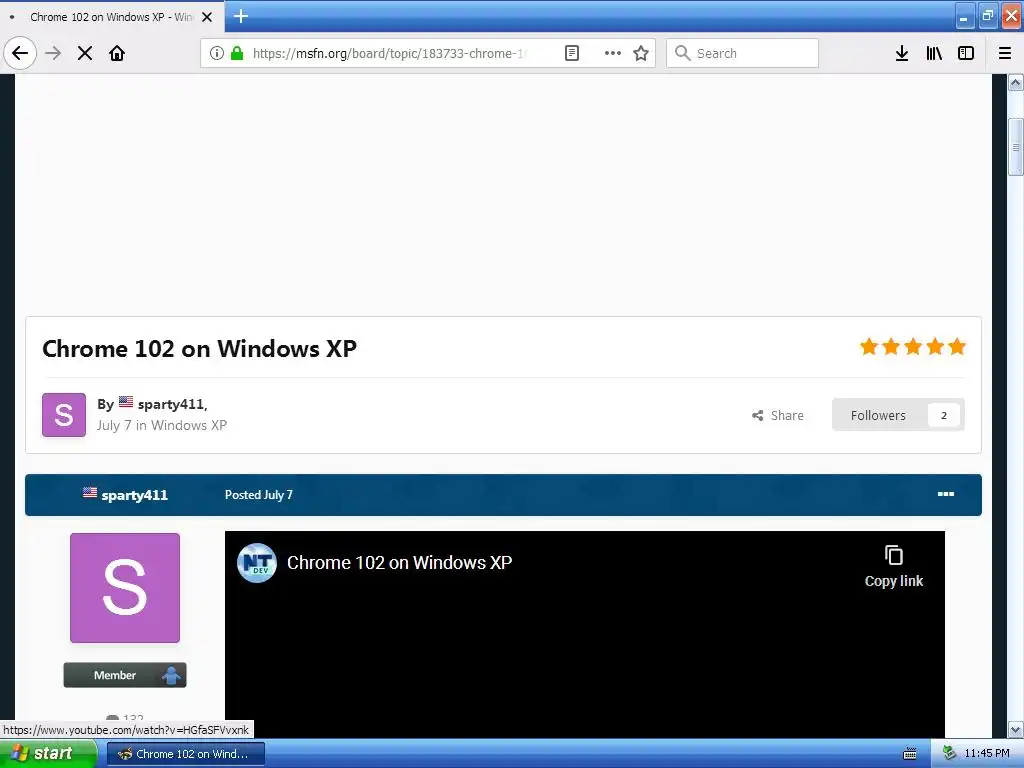Show site information icon in address bar
Image resolution: width=1024 pixels, height=768 pixels.
pos(217,53)
